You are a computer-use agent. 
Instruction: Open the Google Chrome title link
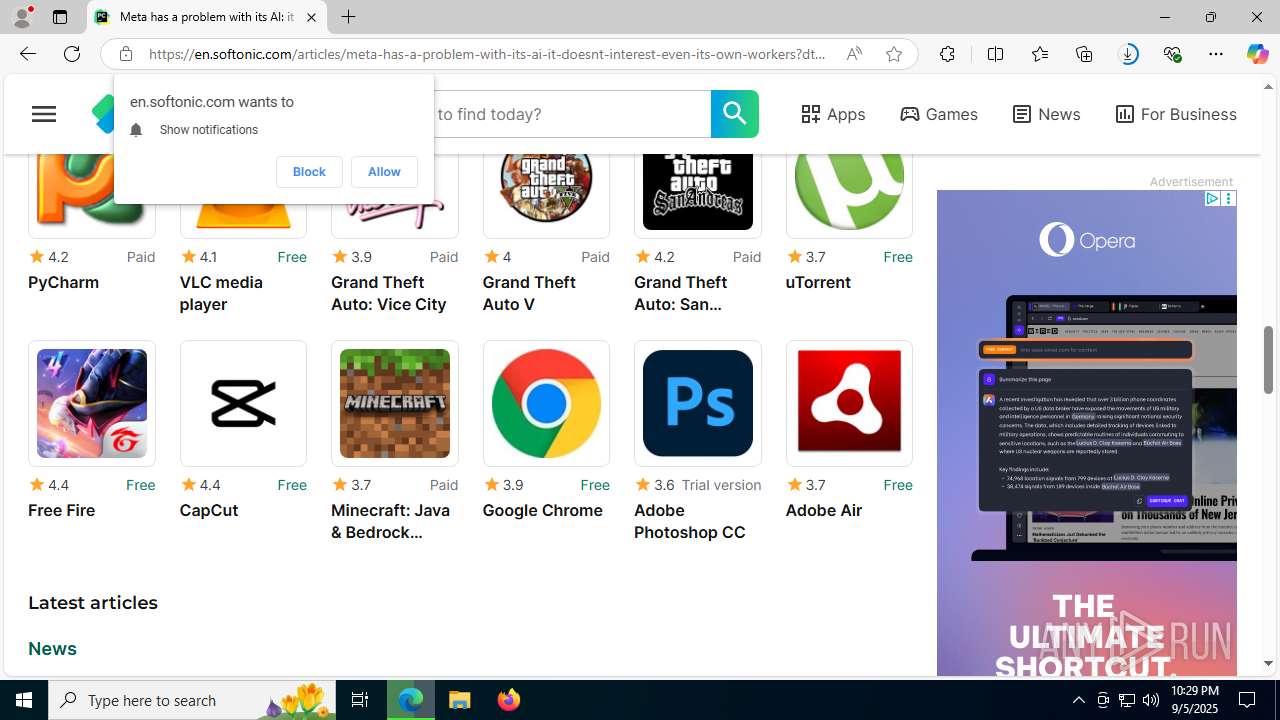(x=542, y=510)
